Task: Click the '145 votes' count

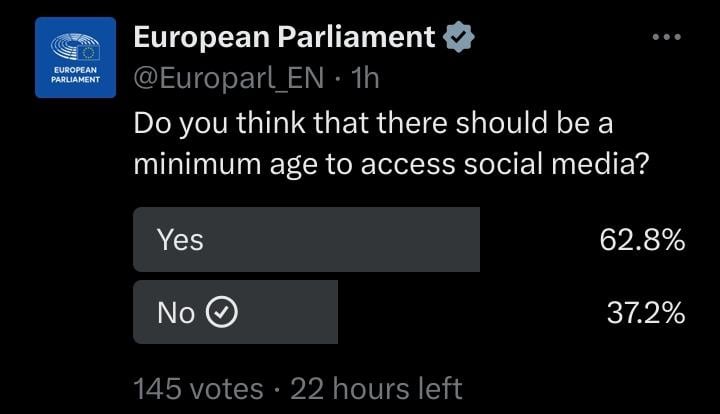Action: pyautogui.click(x=198, y=388)
